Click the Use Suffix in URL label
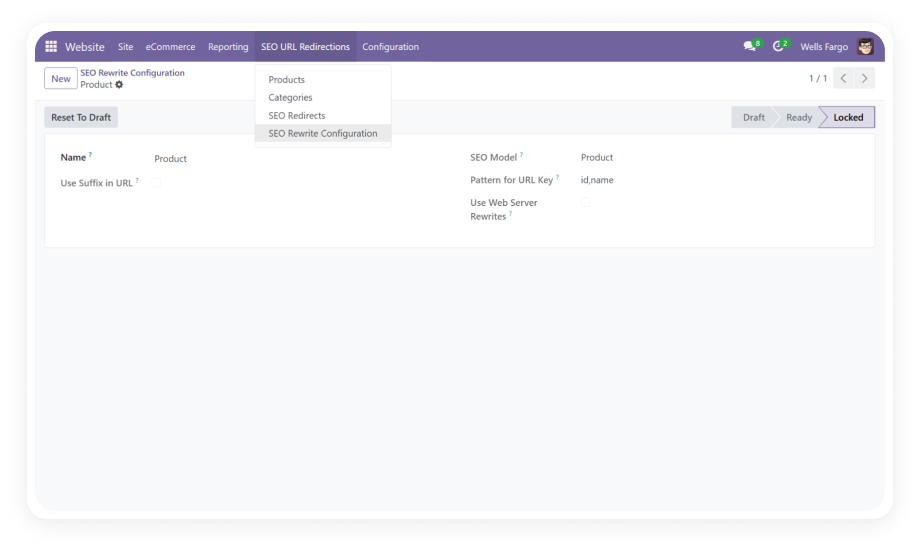 (x=96, y=183)
